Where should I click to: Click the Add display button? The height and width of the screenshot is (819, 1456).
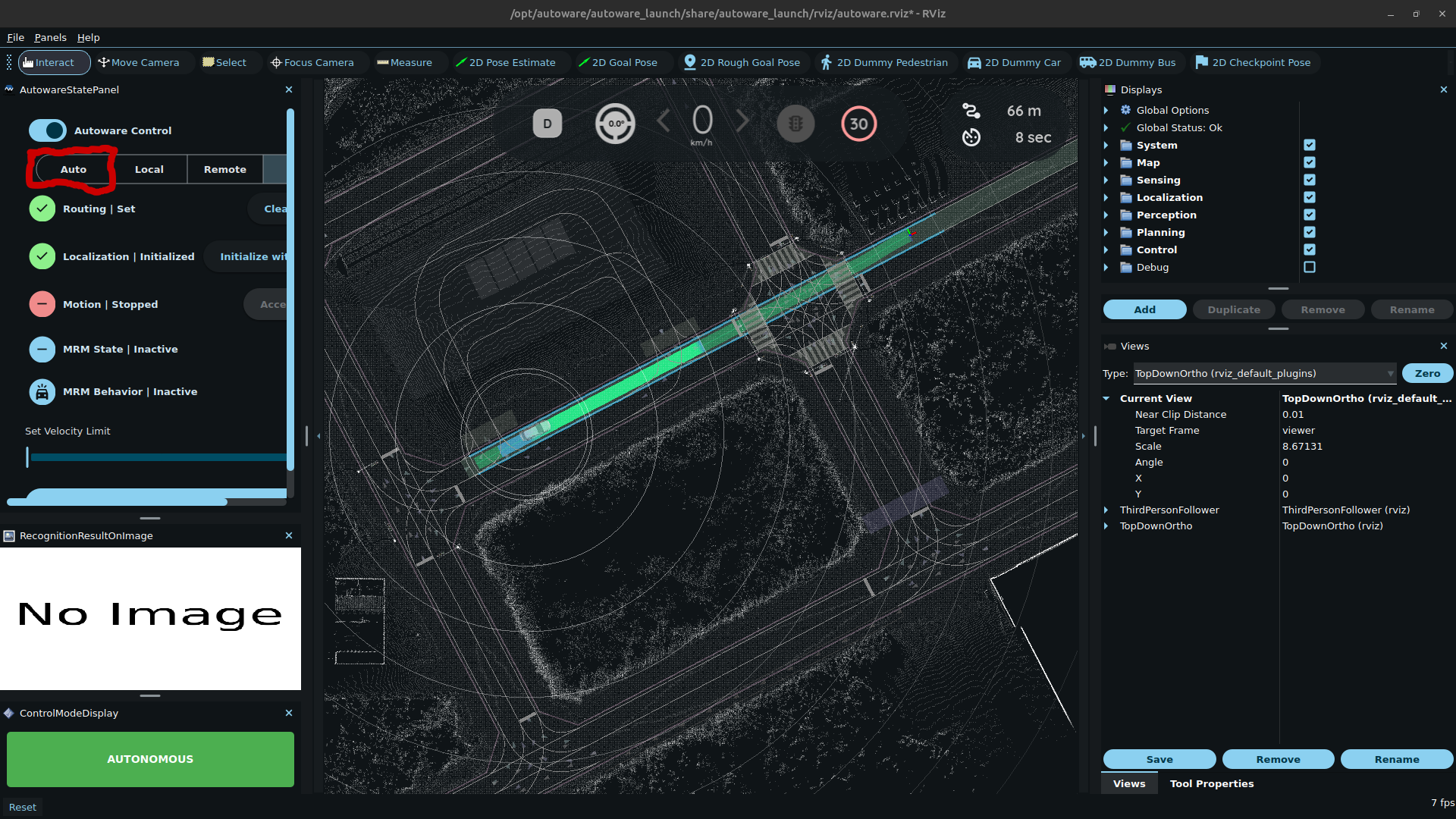click(1144, 309)
